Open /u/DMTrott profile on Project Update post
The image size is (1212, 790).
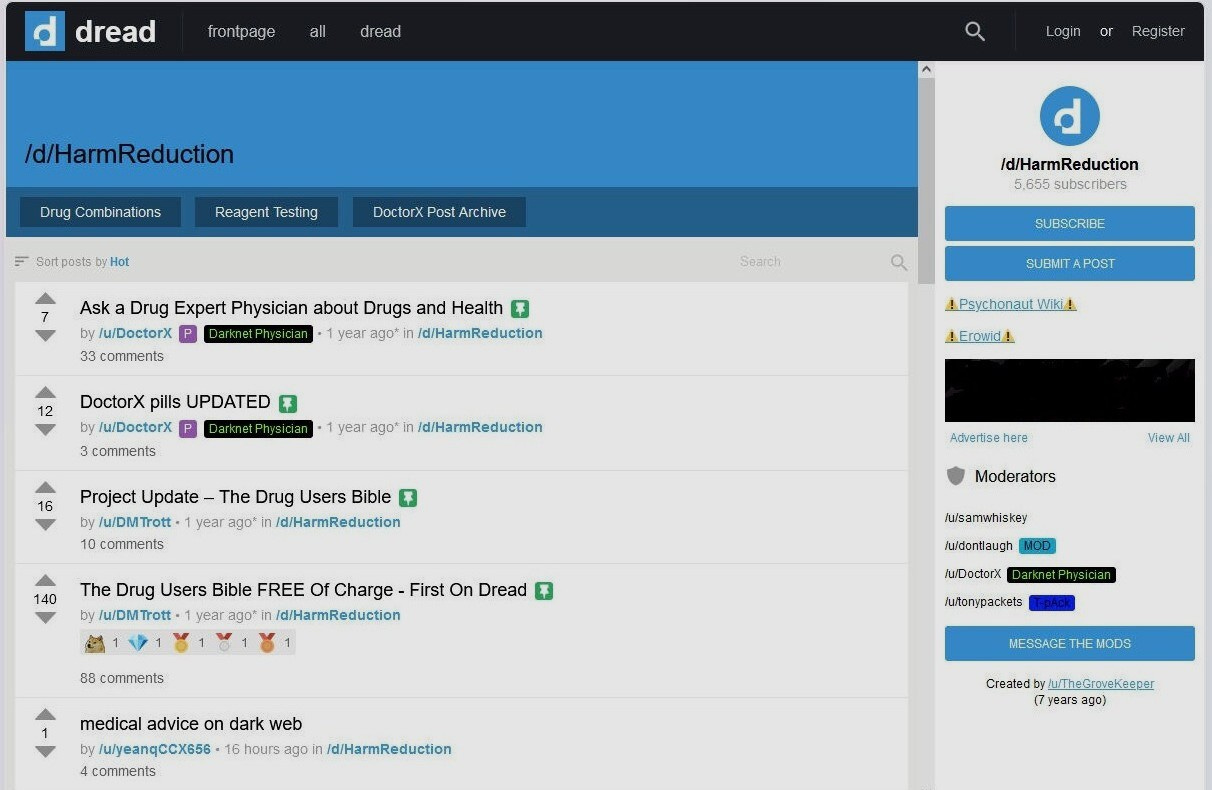135,522
